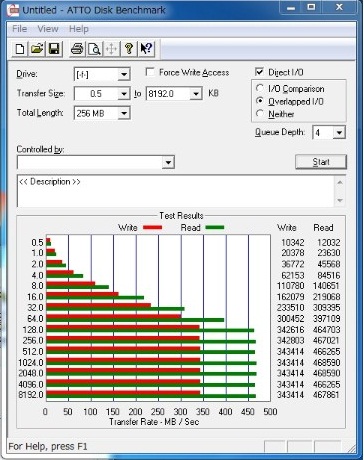
Task: Open Print Preview magnifier icon
Action: (94, 49)
